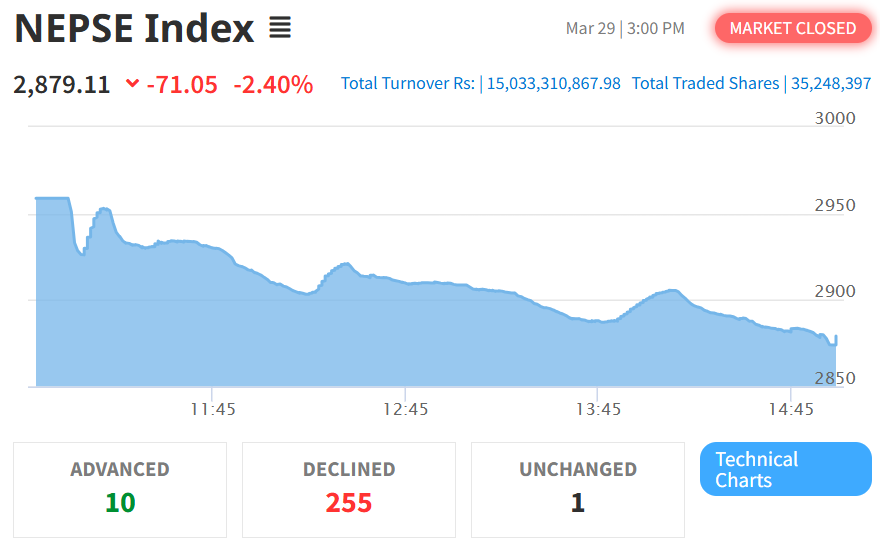Viewport: 880px width, 544px height.
Task: Click the 13:45 time axis label
Action: click(x=597, y=409)
